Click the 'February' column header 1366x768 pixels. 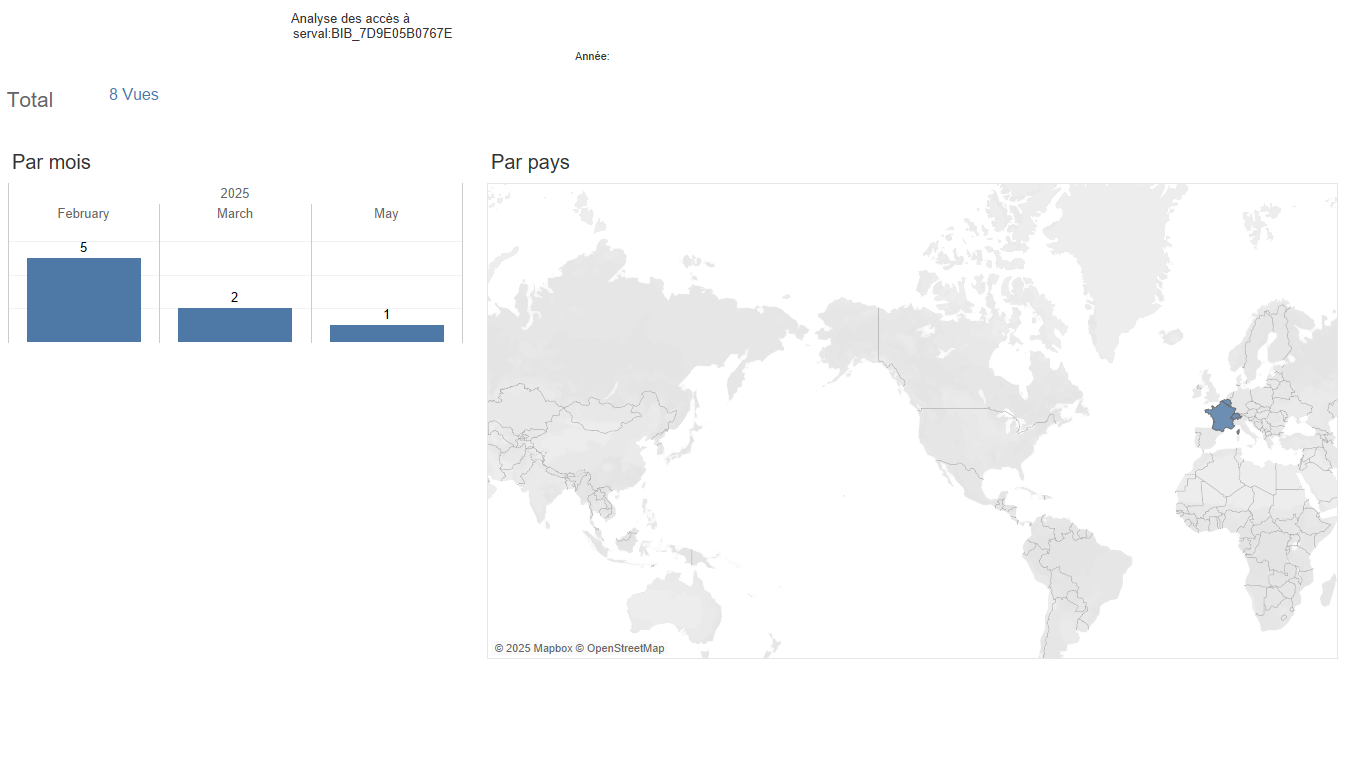point(83,214)
